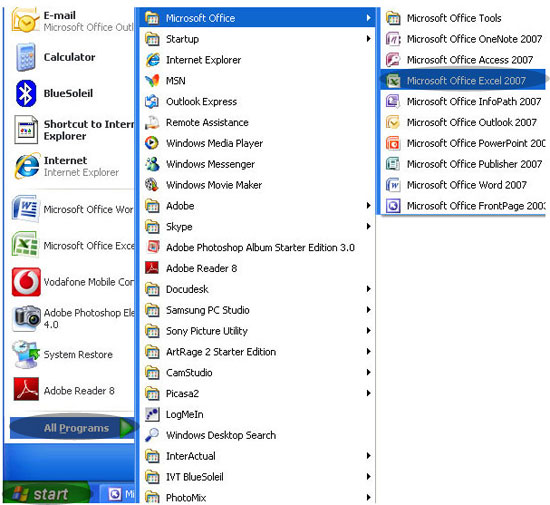Expand the Microsoft Office folder arrow
The image size is (550, 505).
(368, 18)
